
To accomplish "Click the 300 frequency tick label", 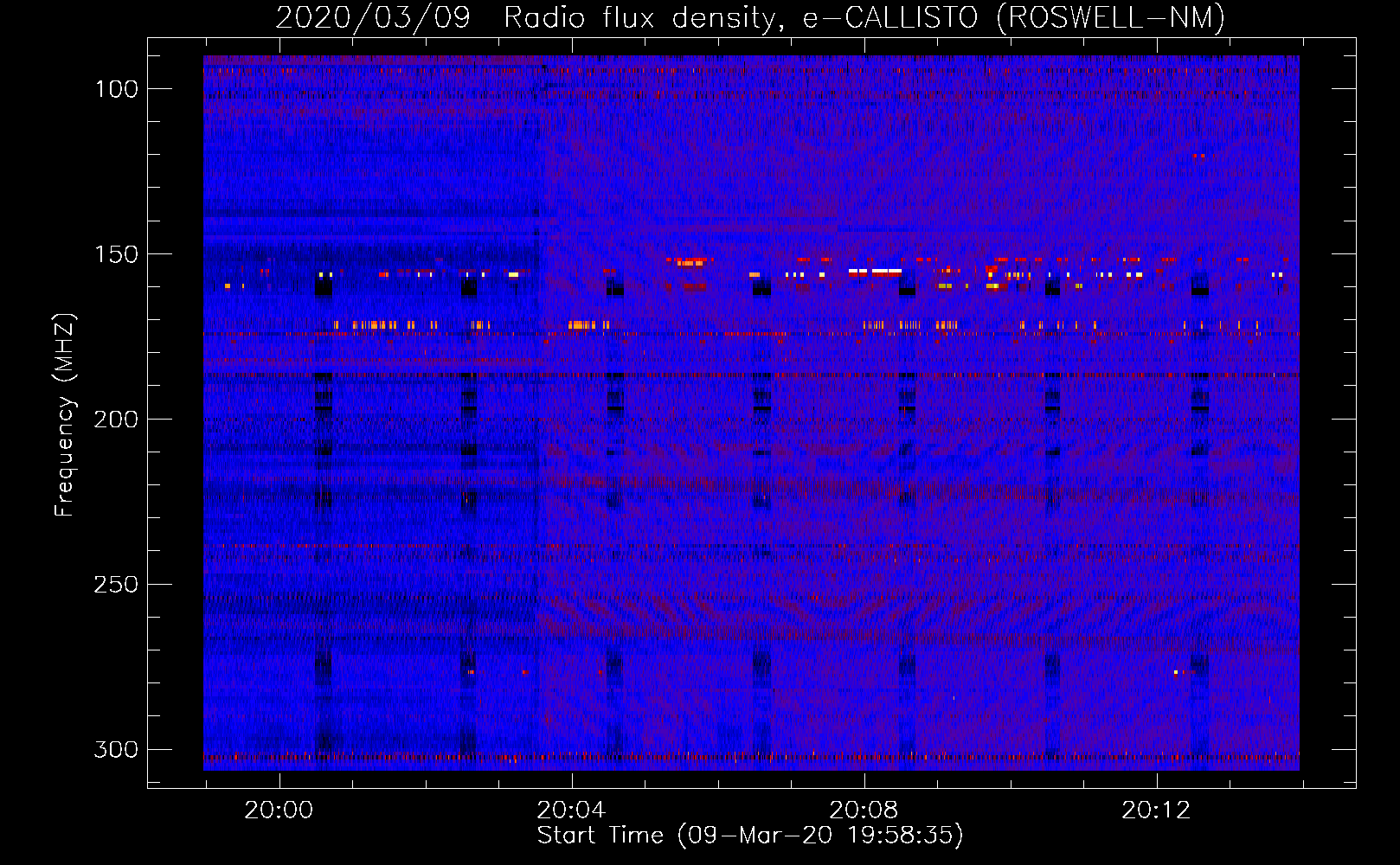I will (117, 750).
